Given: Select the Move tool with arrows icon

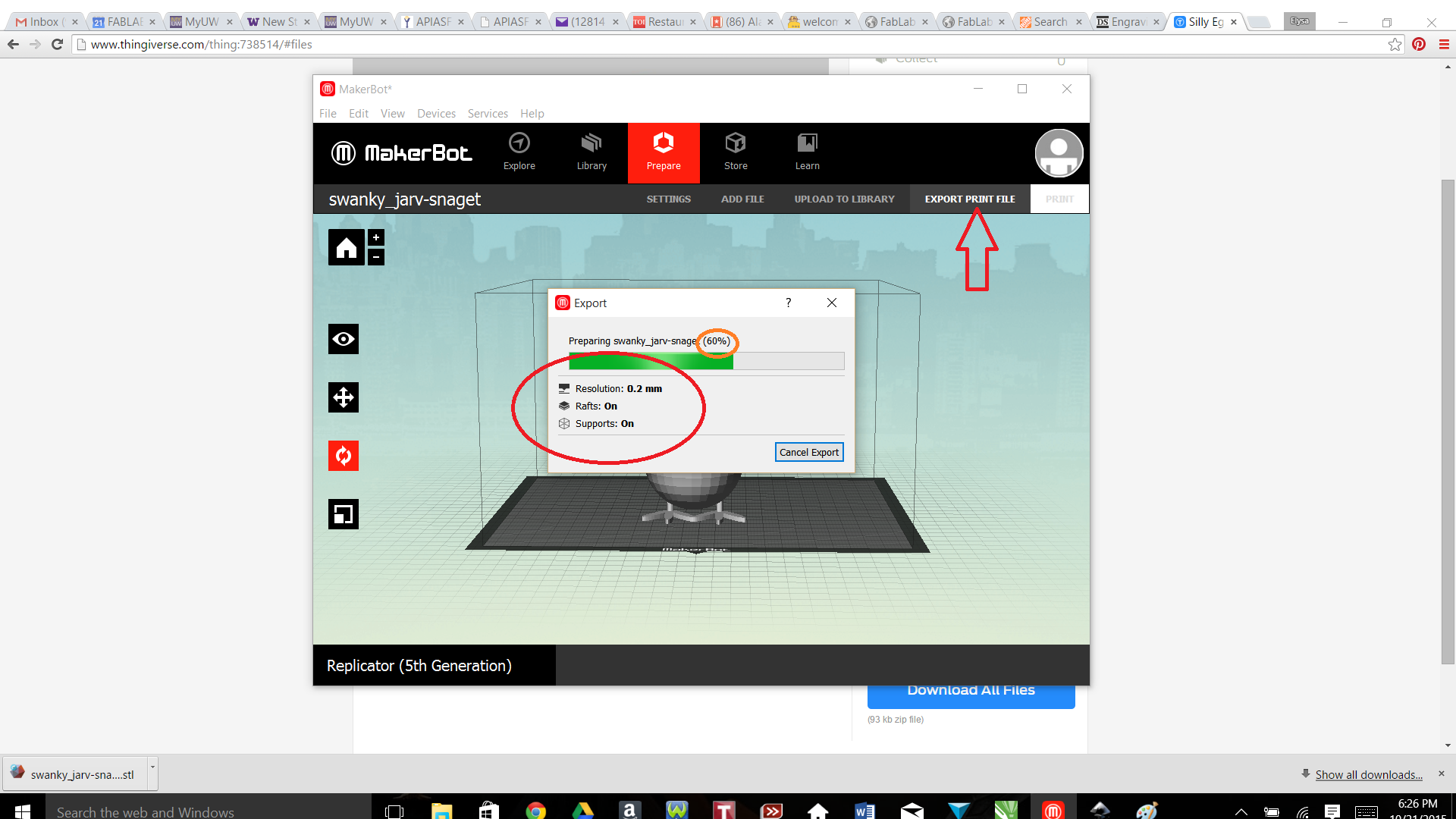Looking at the screenshot, I should tap(344, 397).
